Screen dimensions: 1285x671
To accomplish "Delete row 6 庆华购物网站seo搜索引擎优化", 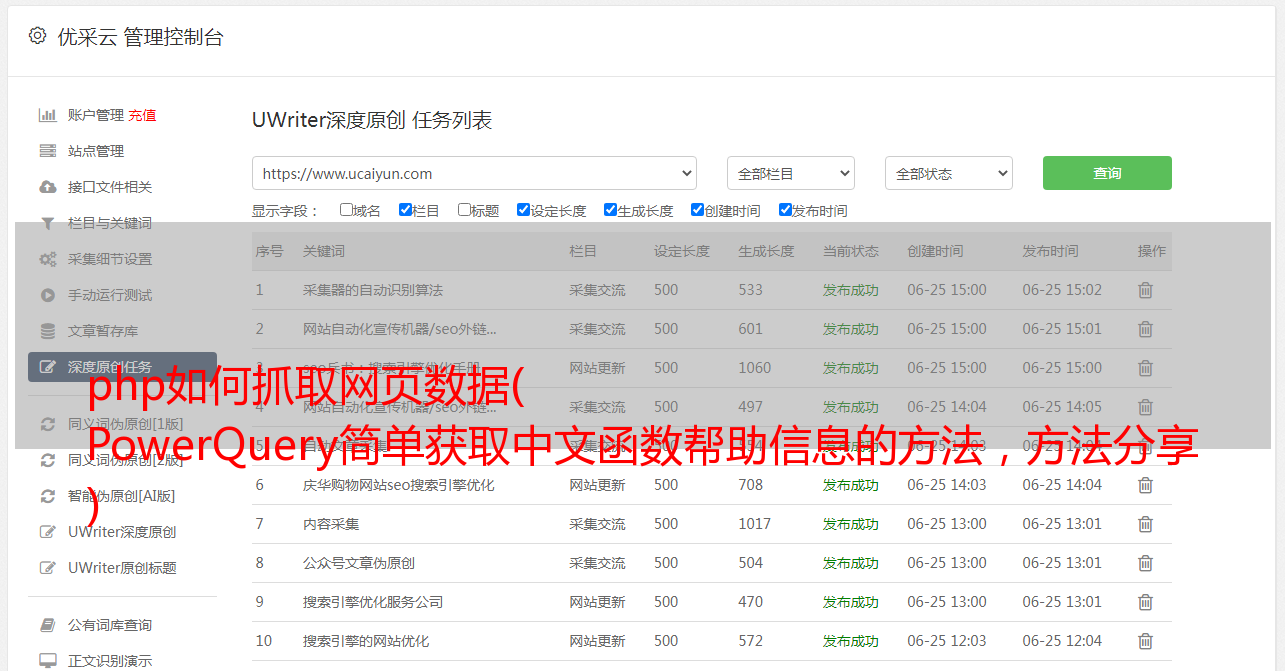I will click(x=1146, y=485).
